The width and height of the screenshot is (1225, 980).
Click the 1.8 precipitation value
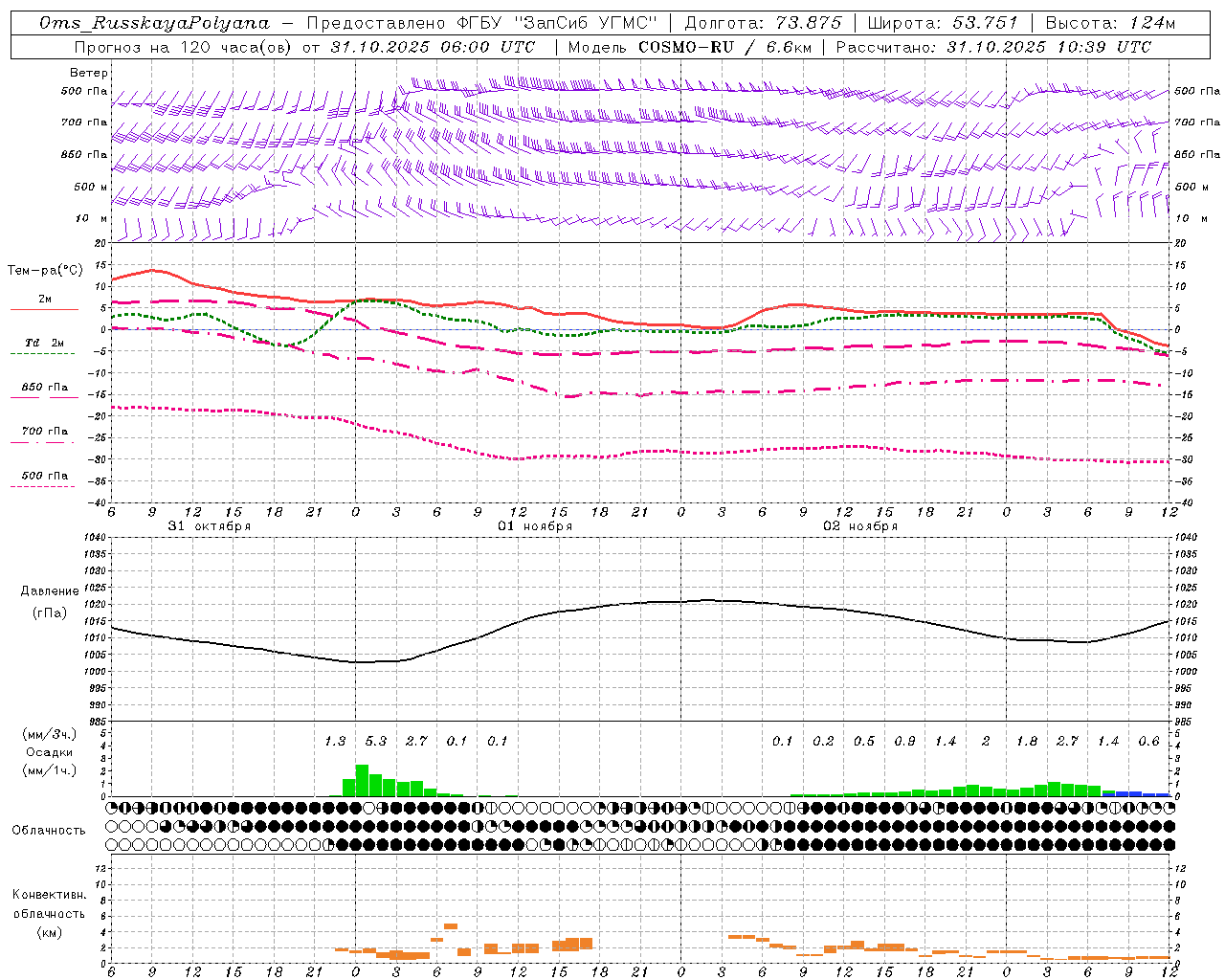click(x=1027, y=742)
